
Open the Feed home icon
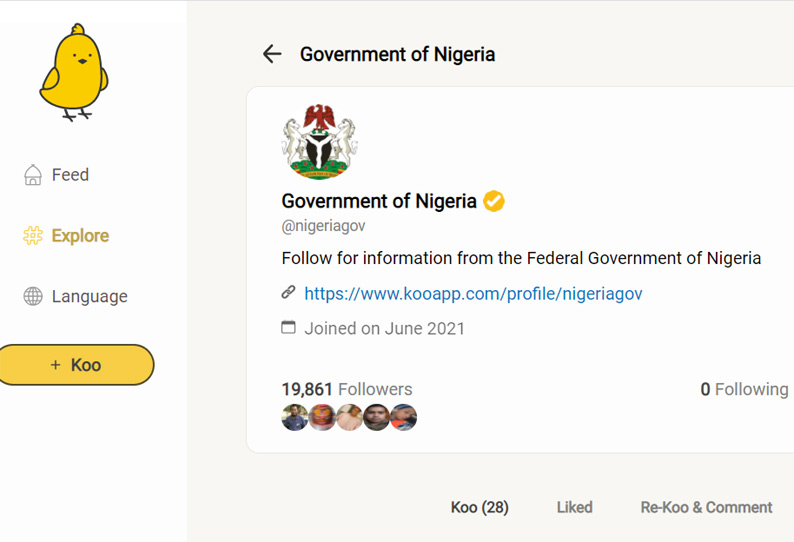click(33, 175)
